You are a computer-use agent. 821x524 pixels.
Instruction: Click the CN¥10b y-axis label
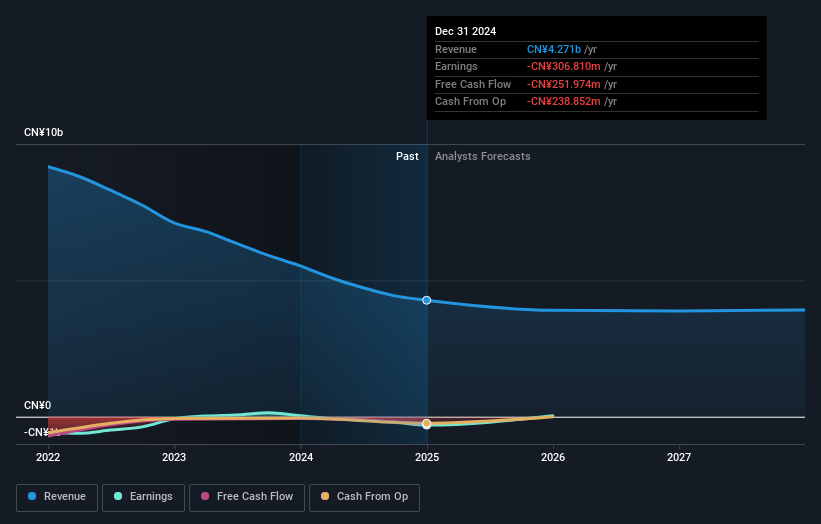pyautogui.click(x=43, y=132)
